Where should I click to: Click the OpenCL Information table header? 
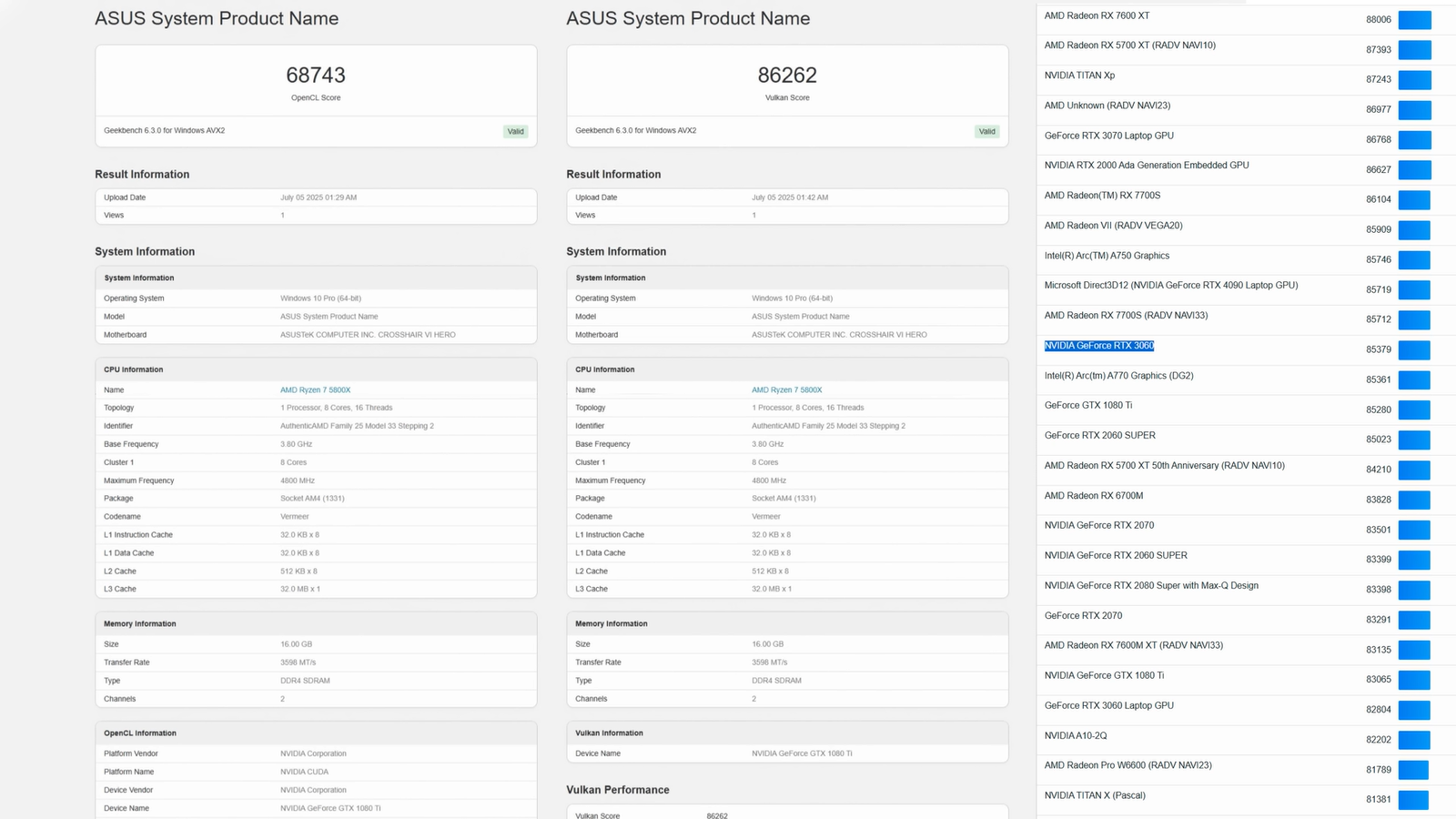pyautogui.click(x=140, y=733)
